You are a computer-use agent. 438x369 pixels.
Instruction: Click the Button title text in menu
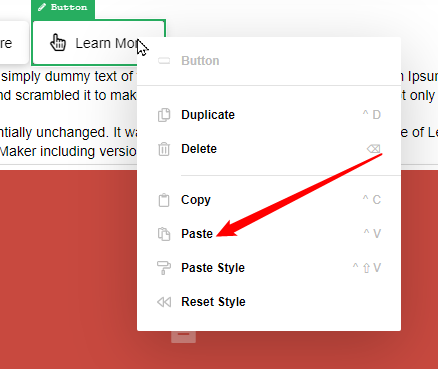tap(200, 61)
